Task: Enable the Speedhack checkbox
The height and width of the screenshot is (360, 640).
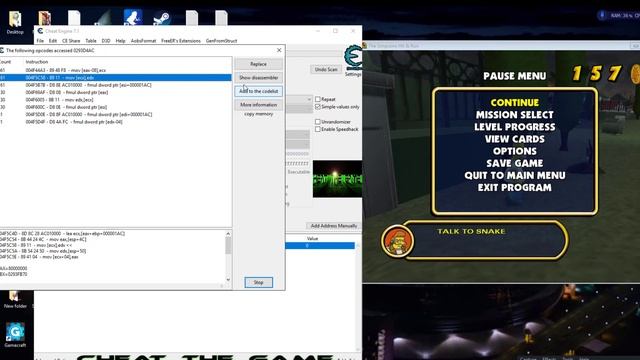Action: 318,129
